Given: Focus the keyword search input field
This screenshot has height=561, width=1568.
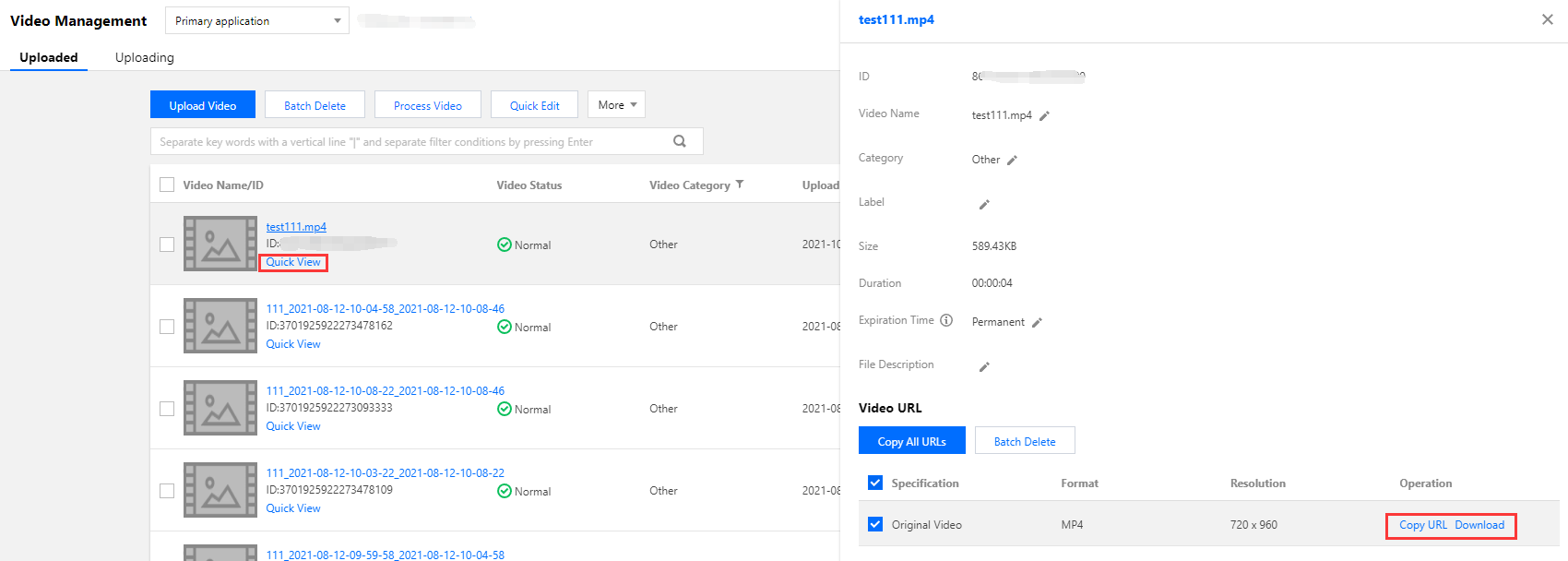Looking at the screenshot, I should [406, 142].
